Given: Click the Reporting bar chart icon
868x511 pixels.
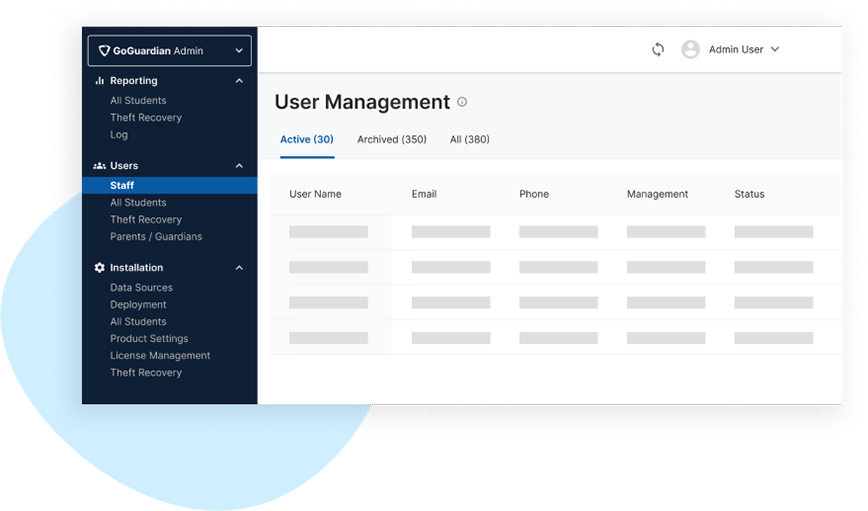Looking at the screenshot, I should (x=100, y=81).
